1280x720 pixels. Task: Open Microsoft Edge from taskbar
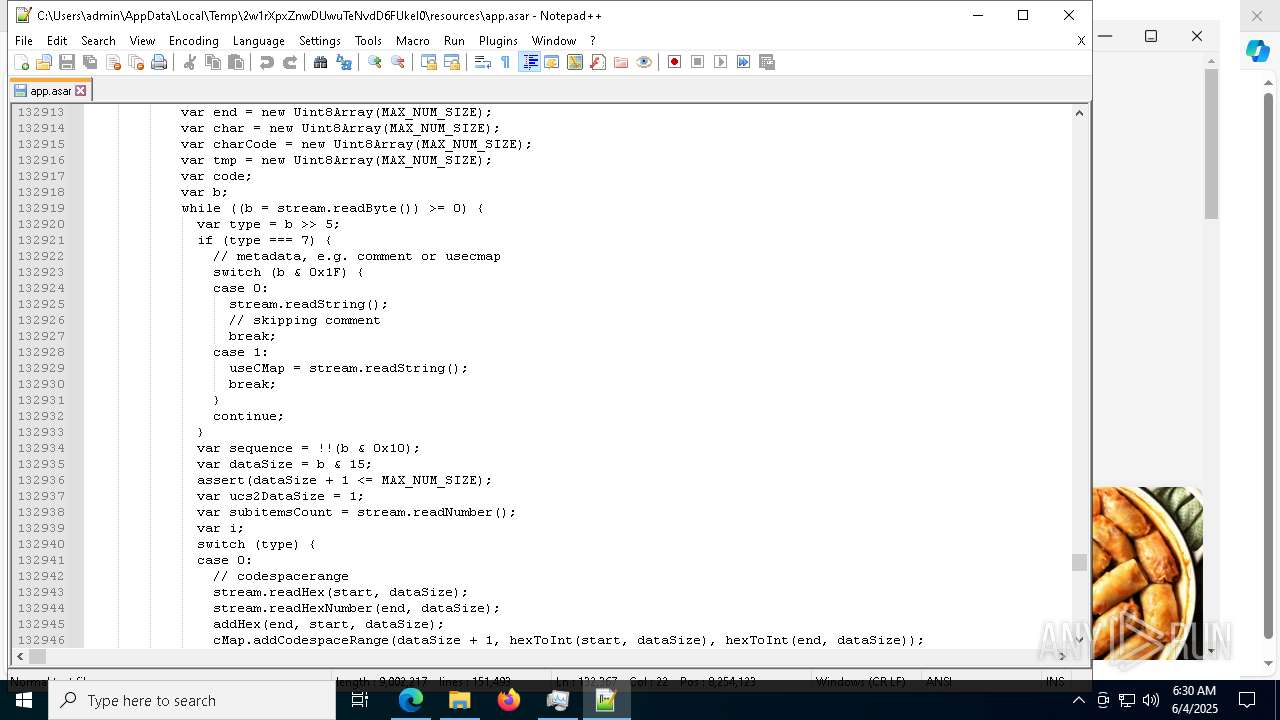click(x=411, y=700)
